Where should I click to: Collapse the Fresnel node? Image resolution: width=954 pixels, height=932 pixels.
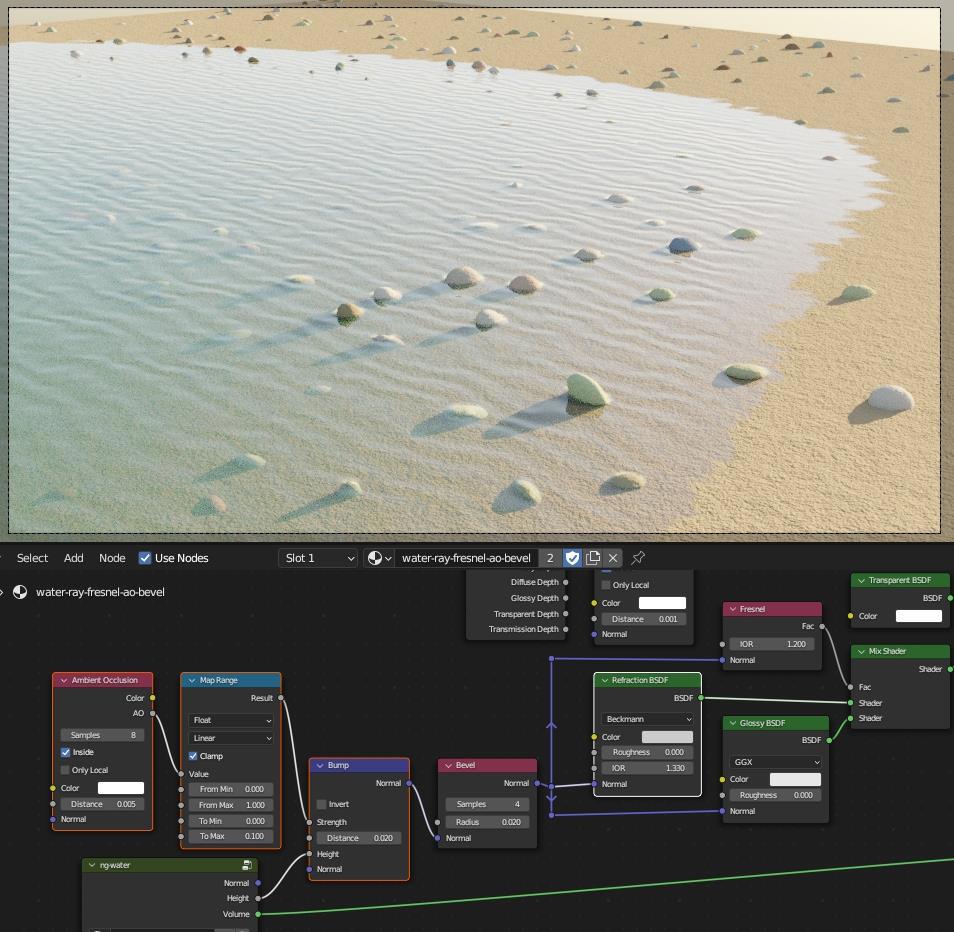pyautogui.click(x=732, y=609)
